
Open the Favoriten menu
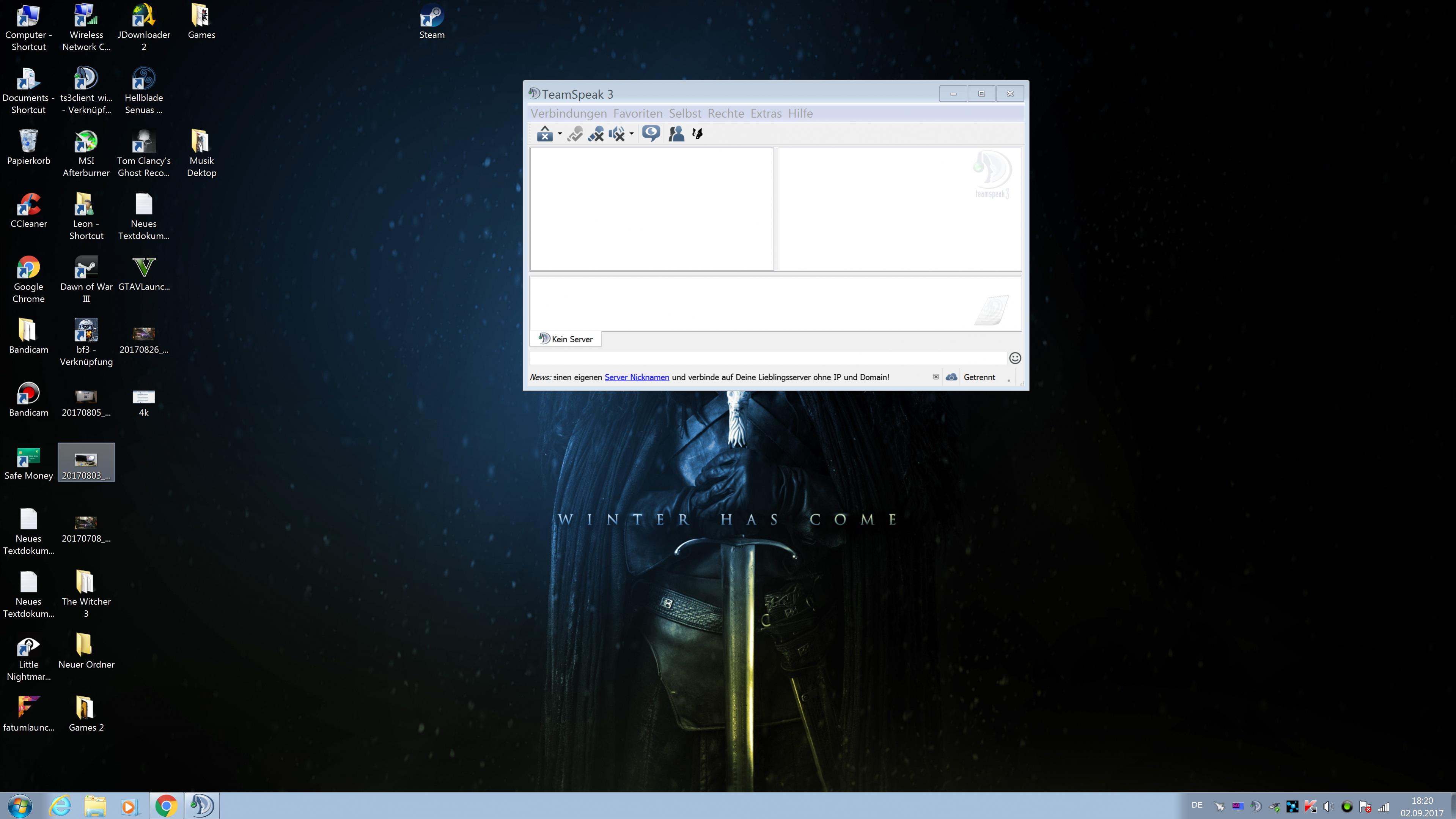[x=638, y=113]
